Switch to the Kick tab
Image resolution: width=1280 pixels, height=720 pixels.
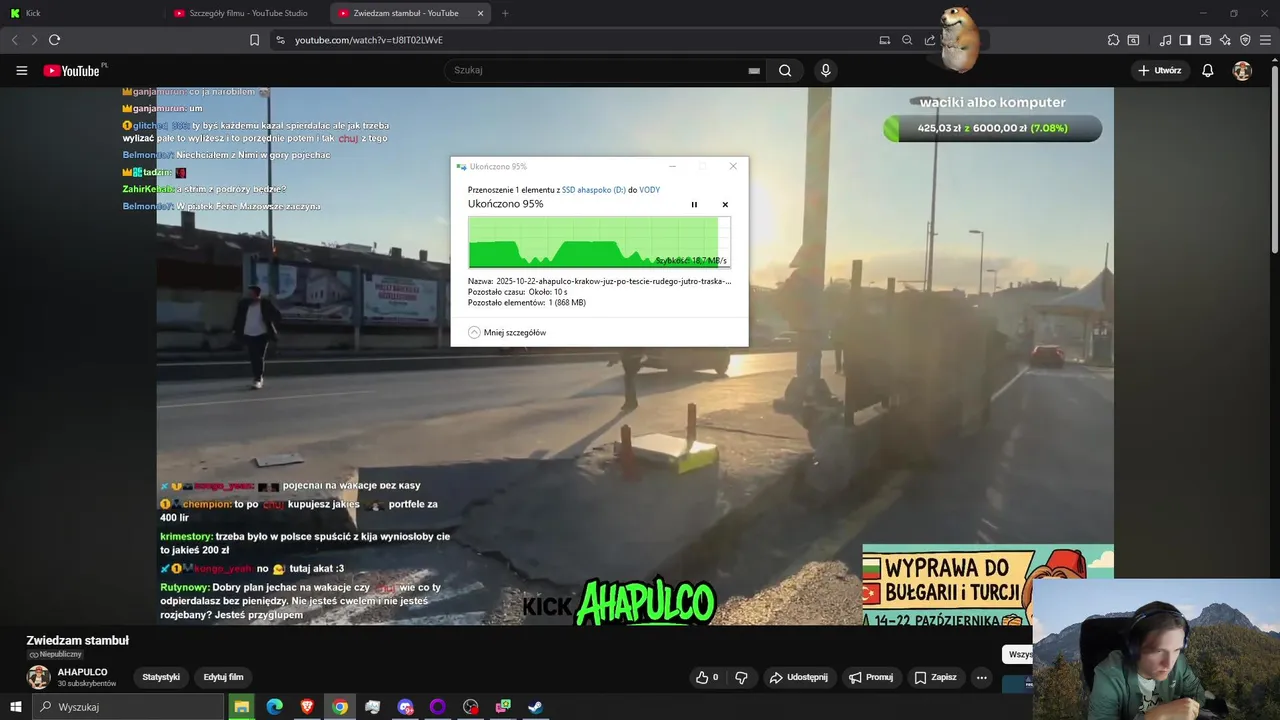[x=80, y=13]
